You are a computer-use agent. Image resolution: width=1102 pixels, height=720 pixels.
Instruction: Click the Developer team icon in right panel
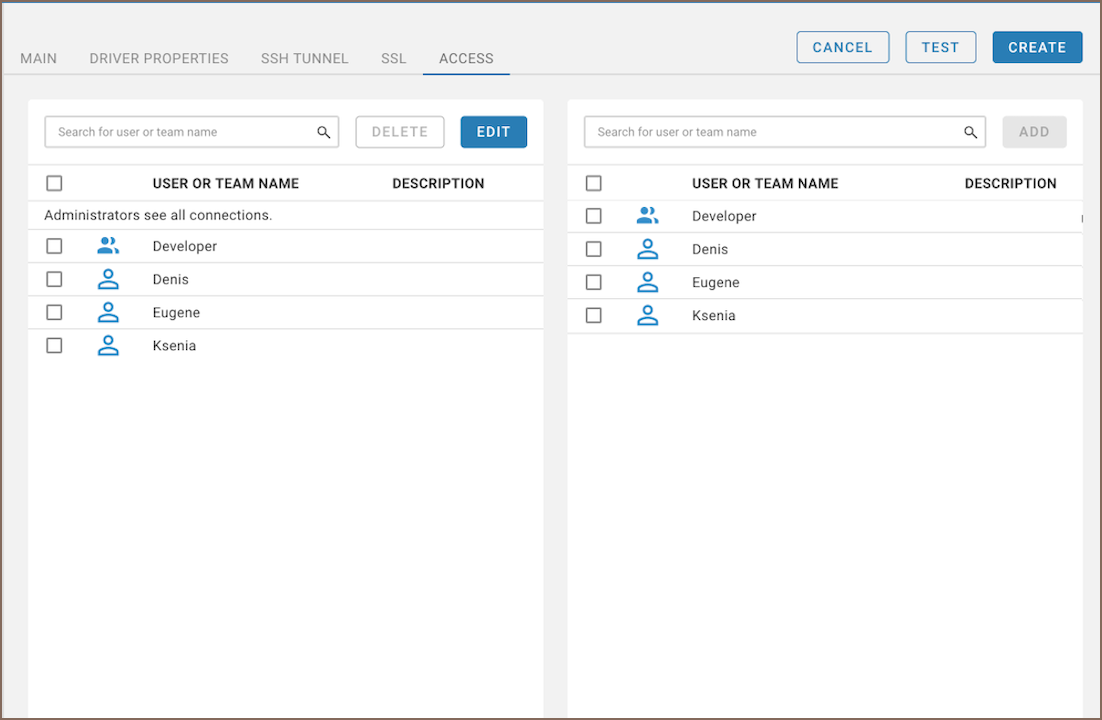click(x=648, y=216)
